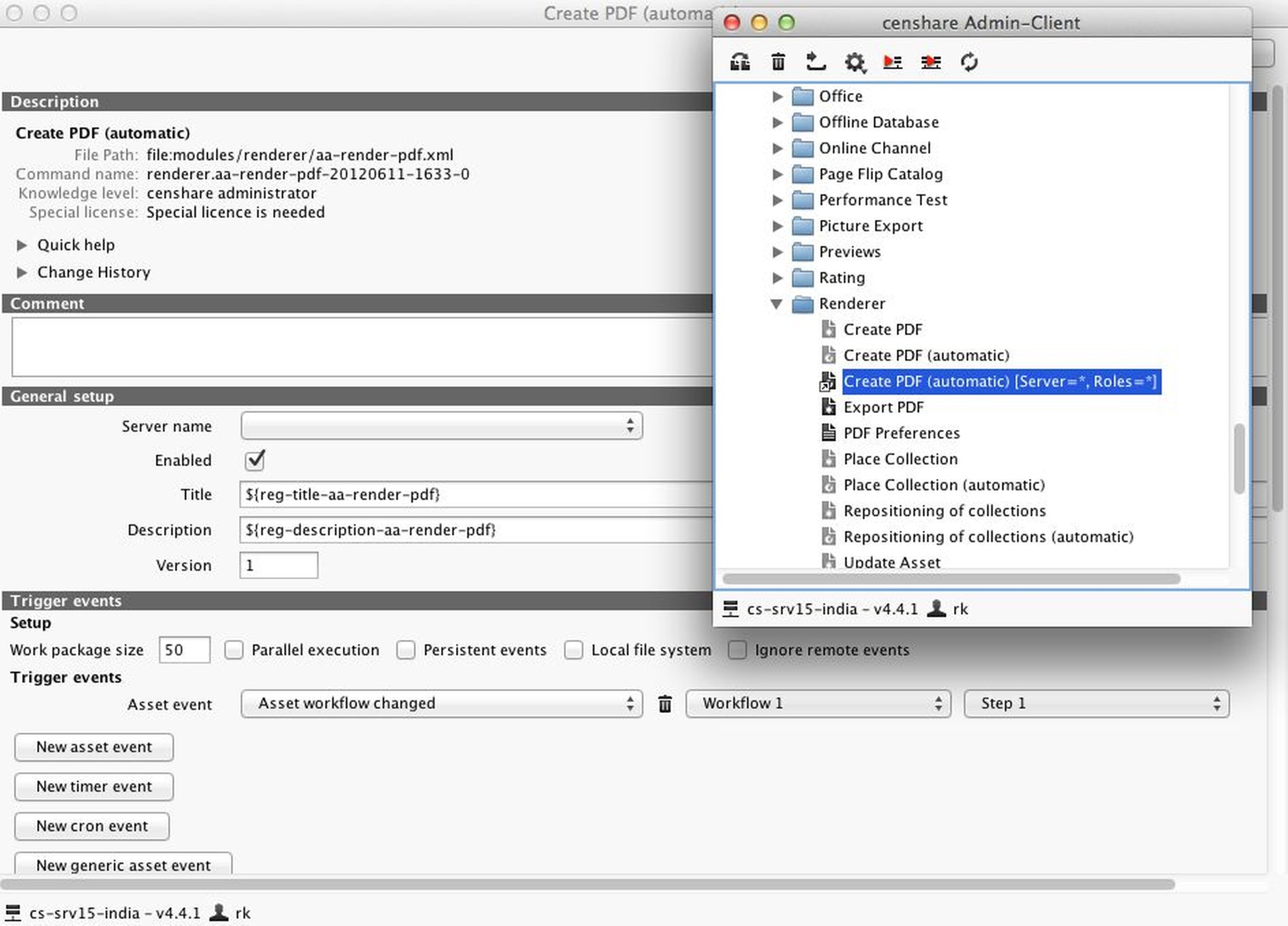This screenshot has height=926, width=1288.
Task: Click the New cron event button
Action: 91,825
